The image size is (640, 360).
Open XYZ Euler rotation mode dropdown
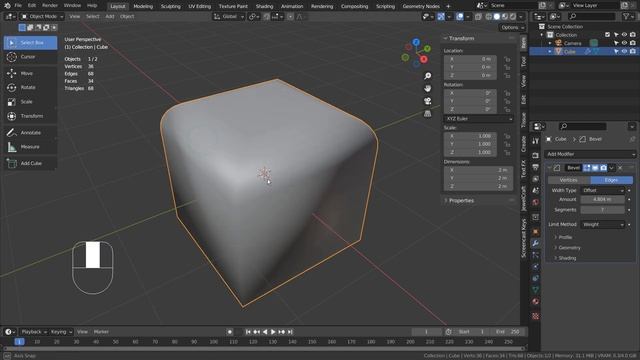tap(478, 119)
